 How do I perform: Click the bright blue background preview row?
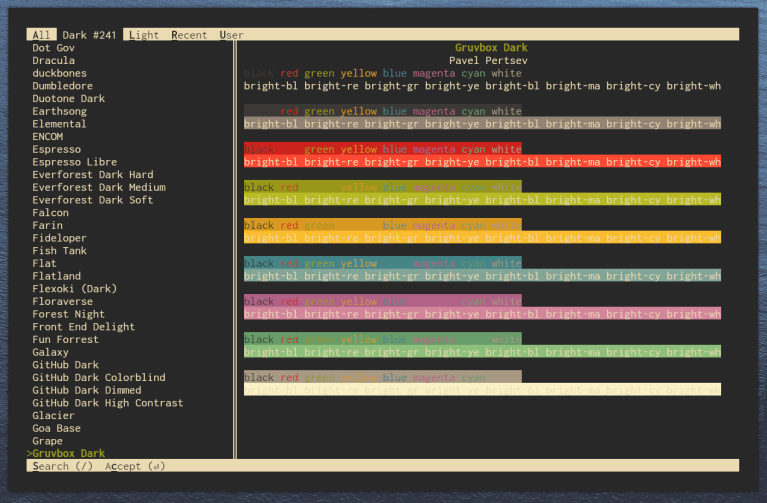click(x=482, y=276)
